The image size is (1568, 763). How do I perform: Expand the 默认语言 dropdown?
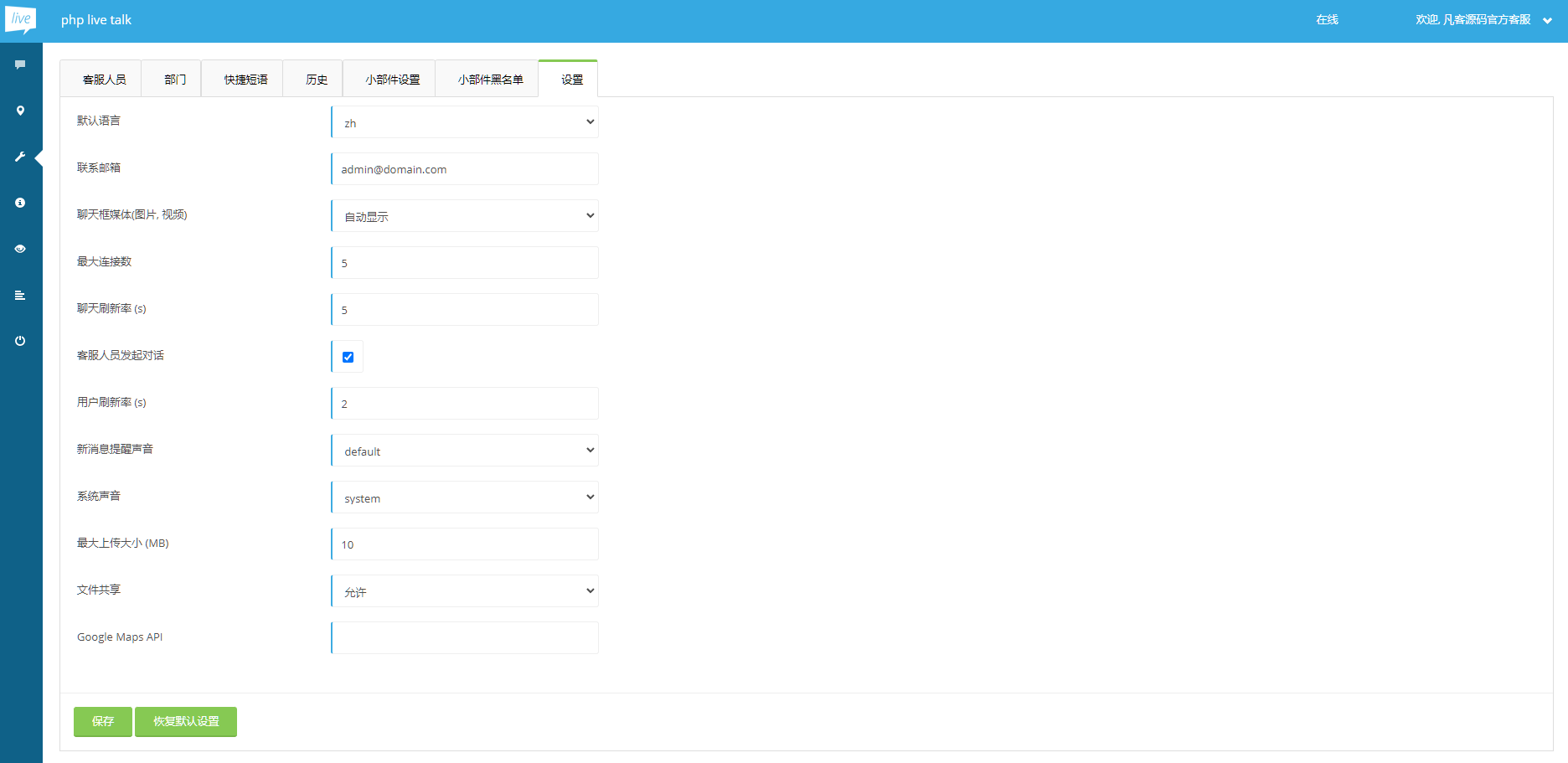click(465, 122)
